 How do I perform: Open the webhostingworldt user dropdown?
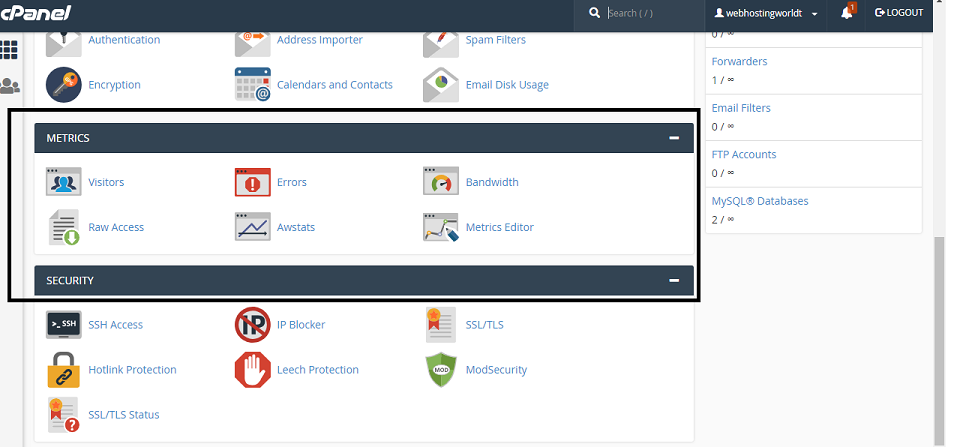coord(766,13)
